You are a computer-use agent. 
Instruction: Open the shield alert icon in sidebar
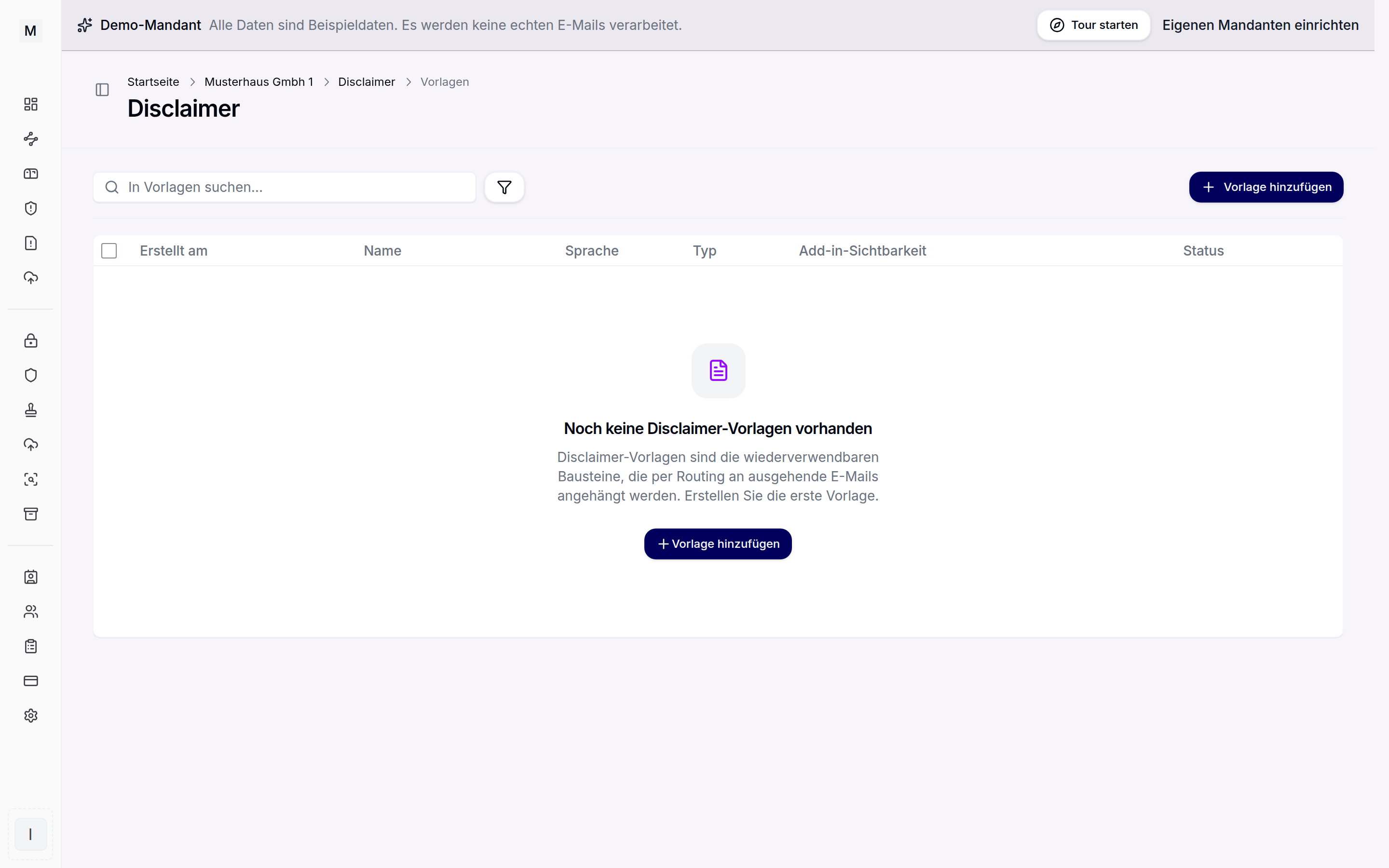[x=30, y=208]
